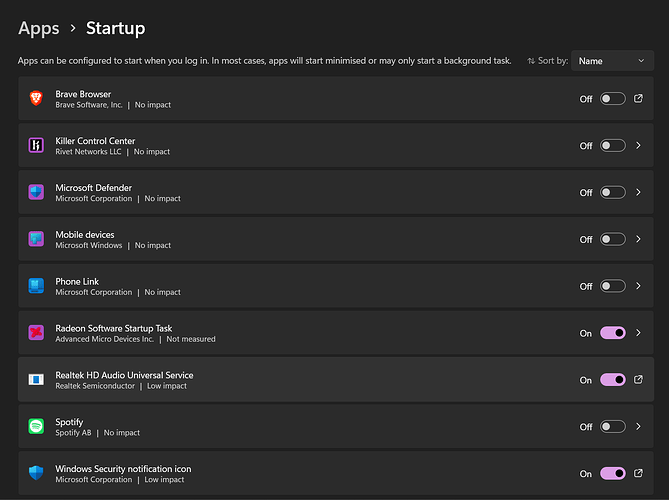
Task: Open external link for Brave Browser
Action: [638, 99]
